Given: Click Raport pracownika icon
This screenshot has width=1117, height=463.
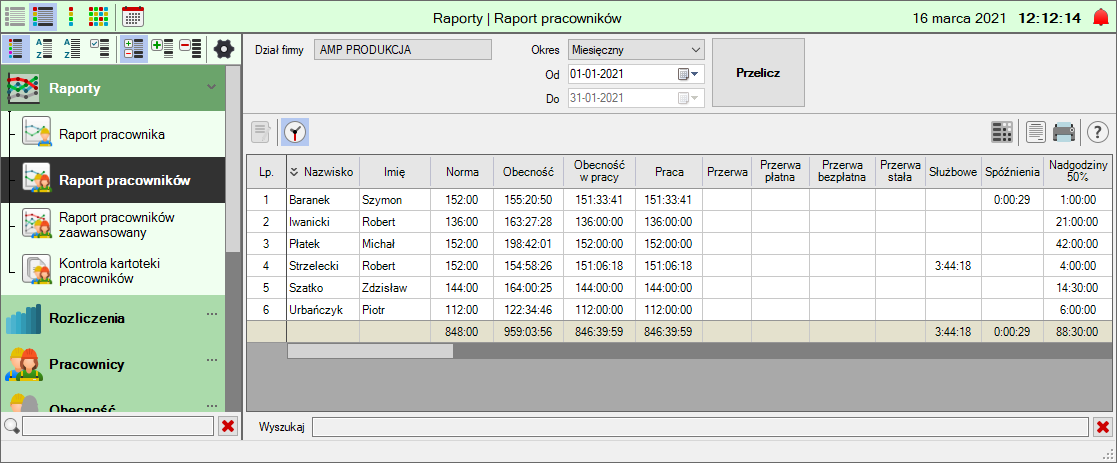Looking at the screenshot, I should [x=36, y=132].
